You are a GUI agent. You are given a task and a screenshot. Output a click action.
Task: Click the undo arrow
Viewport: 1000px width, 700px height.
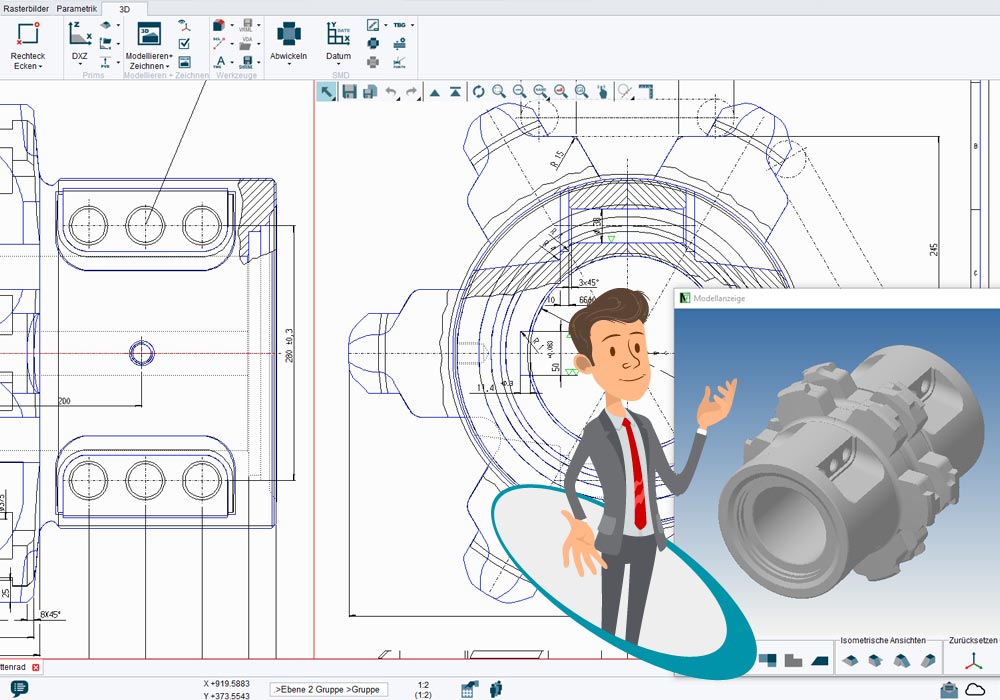[x=392, y=92]
